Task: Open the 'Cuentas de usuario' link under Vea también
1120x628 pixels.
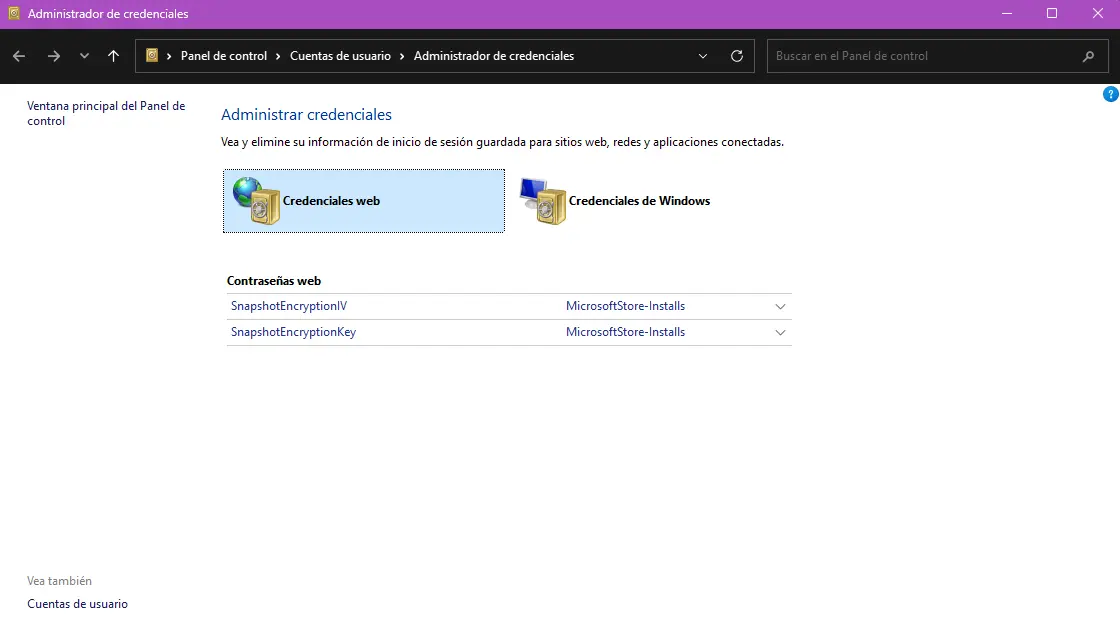Action: click(77, 604)
